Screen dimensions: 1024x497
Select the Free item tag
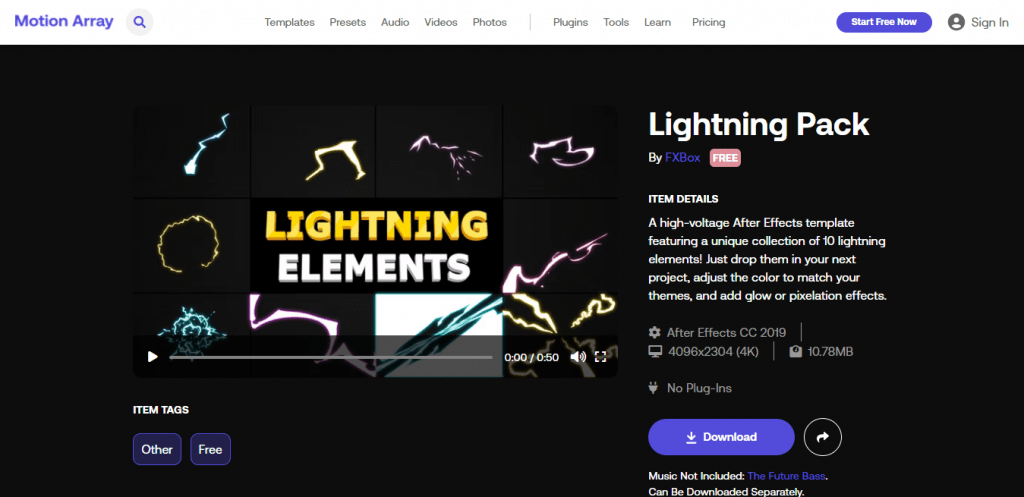(210, 449)
